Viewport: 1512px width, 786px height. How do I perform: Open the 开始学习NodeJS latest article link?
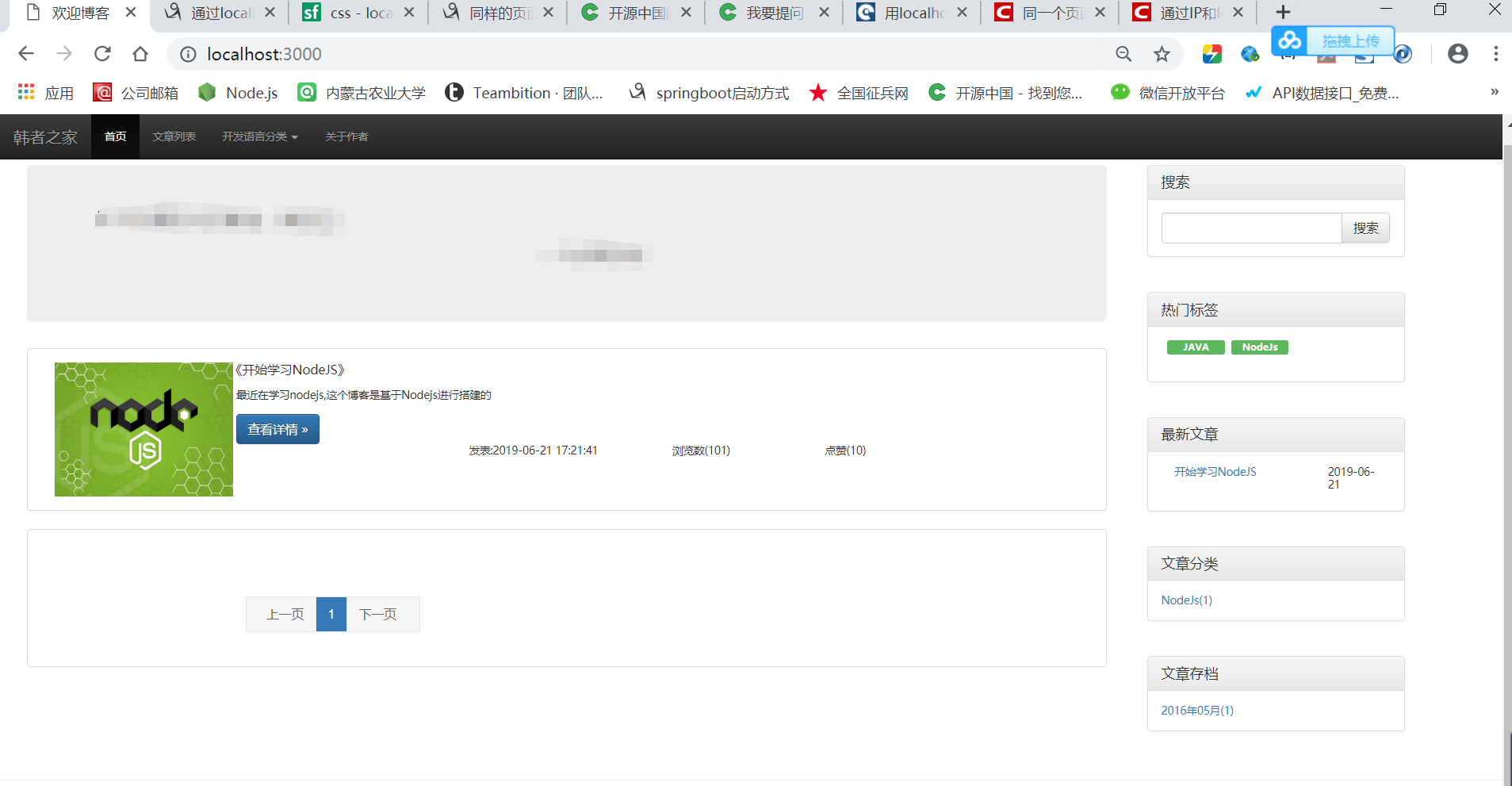click(1215, 472)
